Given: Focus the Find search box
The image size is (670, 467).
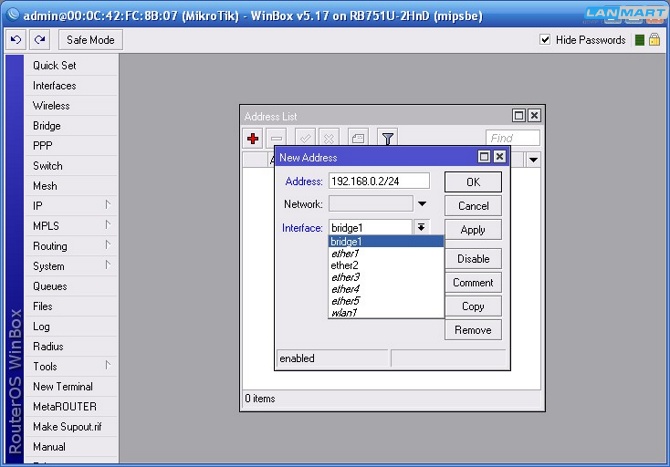Looking at the screenshot, I should [513, 138].
